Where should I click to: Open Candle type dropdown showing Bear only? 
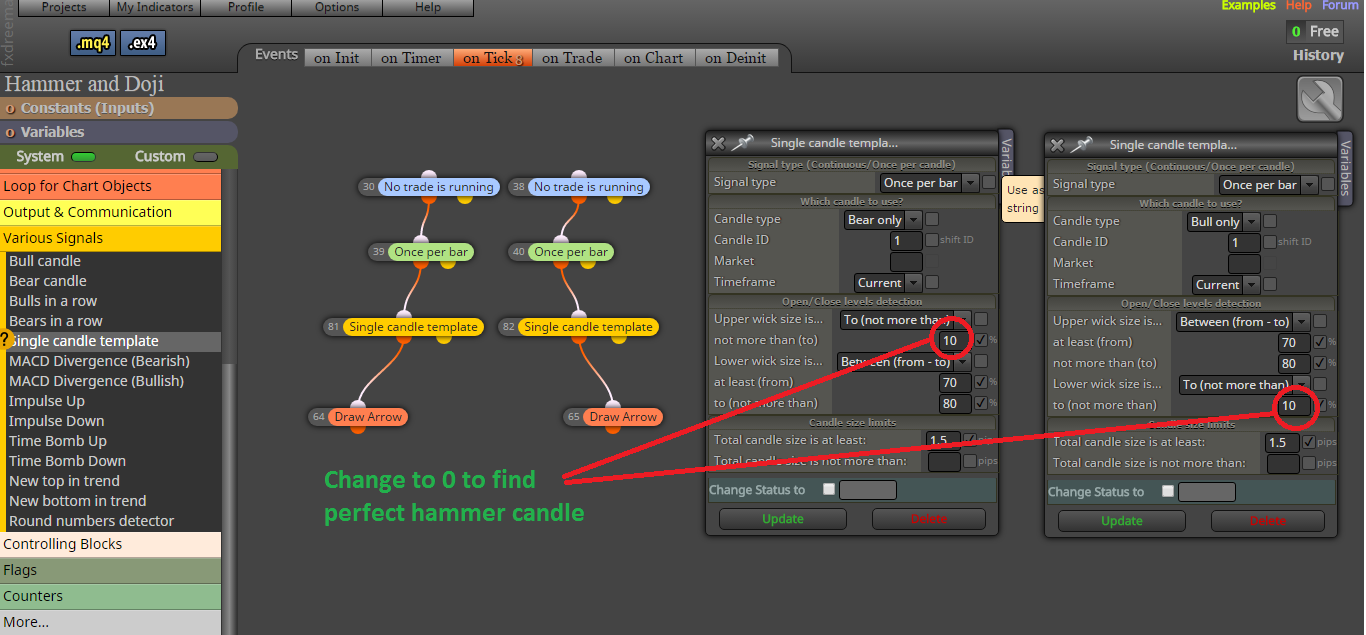[882, 219]
